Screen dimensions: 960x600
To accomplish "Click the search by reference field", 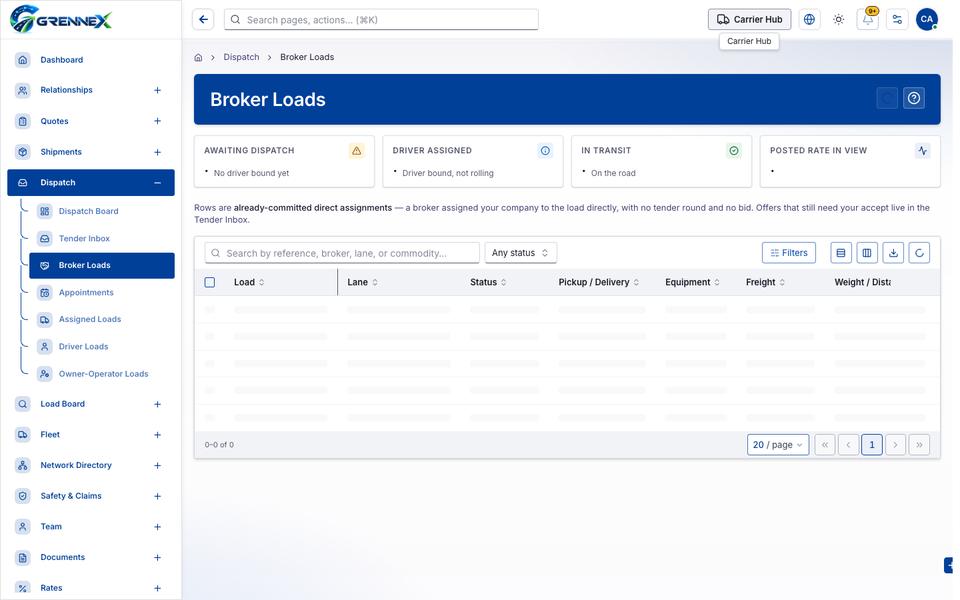I will click(342, 253).
